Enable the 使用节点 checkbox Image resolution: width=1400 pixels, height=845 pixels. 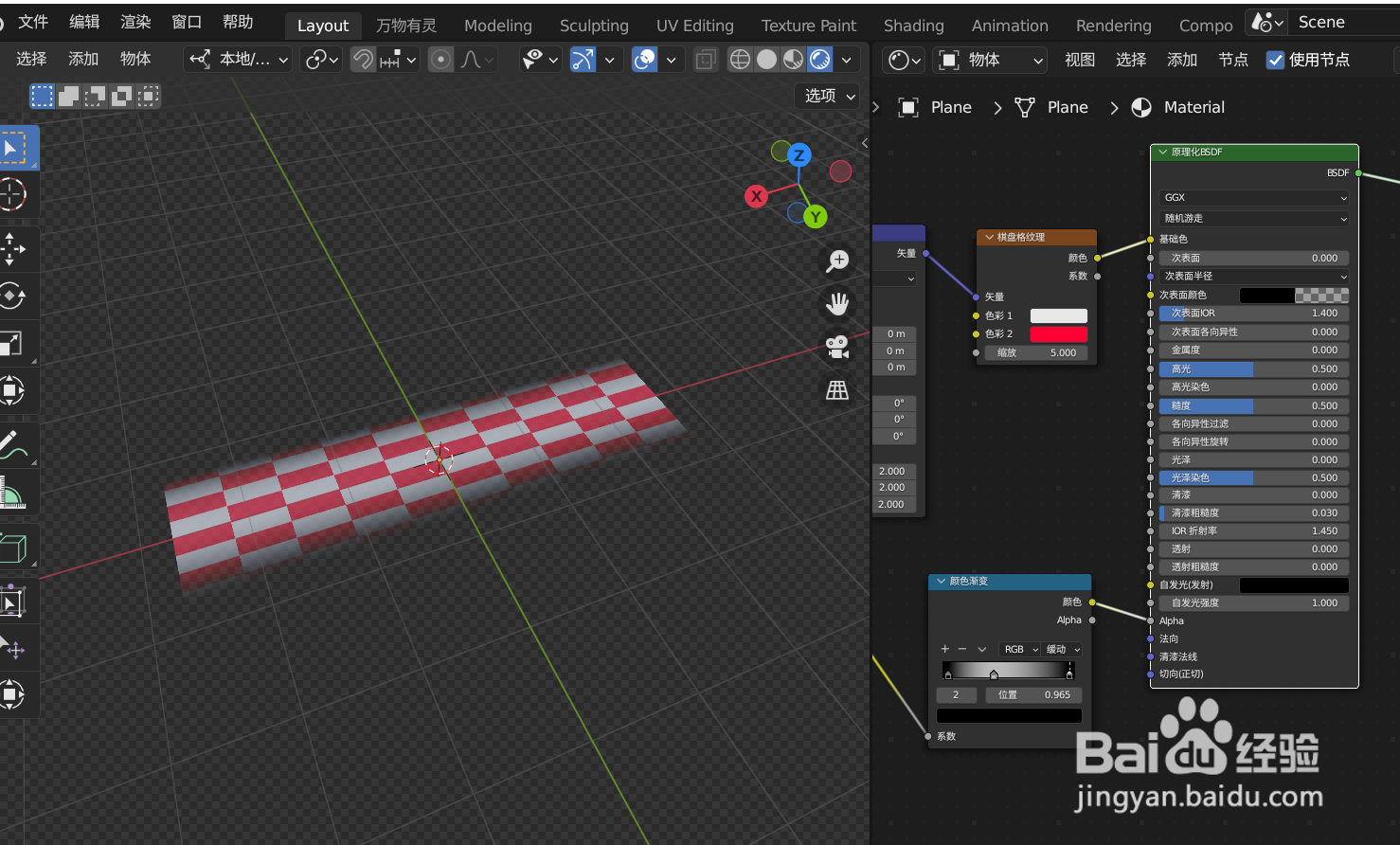click(1276, 61)
